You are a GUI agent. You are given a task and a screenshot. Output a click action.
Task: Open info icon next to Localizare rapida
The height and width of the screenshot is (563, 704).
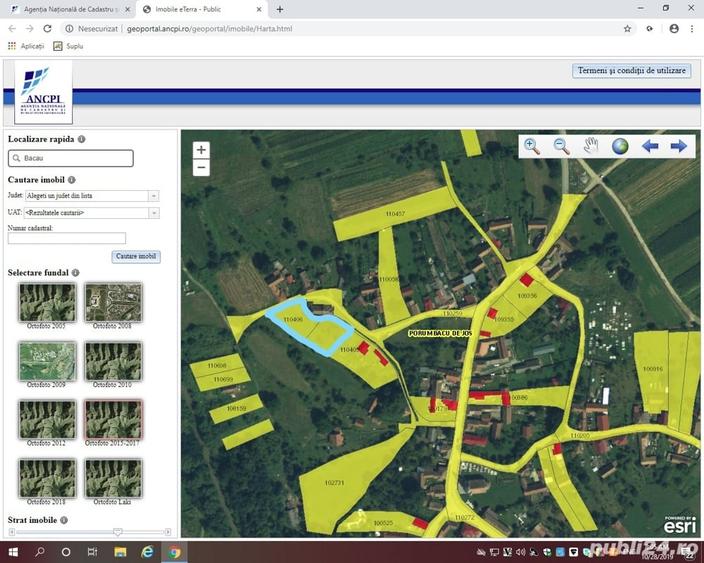pyautogui.click(x=81, y=139)
